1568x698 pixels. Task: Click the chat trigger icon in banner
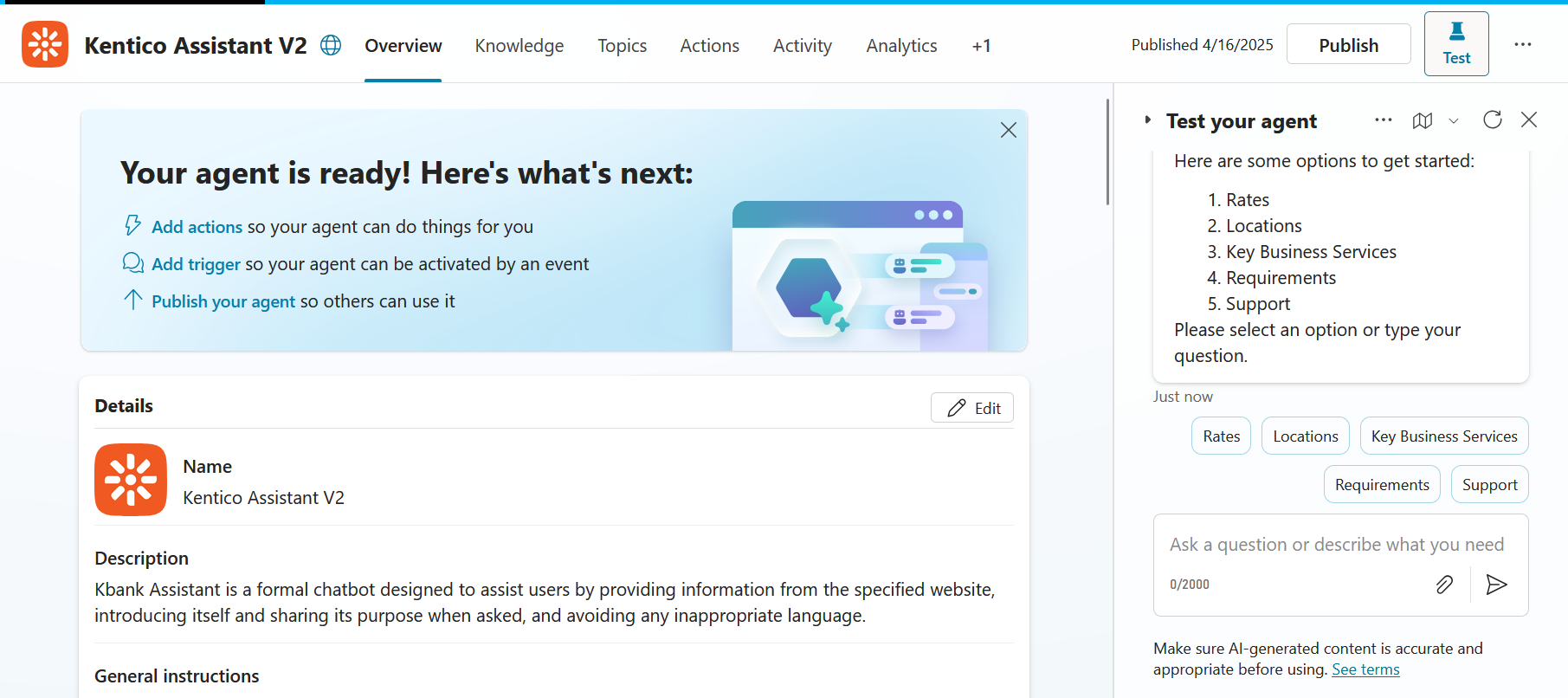tap(132, 262)
